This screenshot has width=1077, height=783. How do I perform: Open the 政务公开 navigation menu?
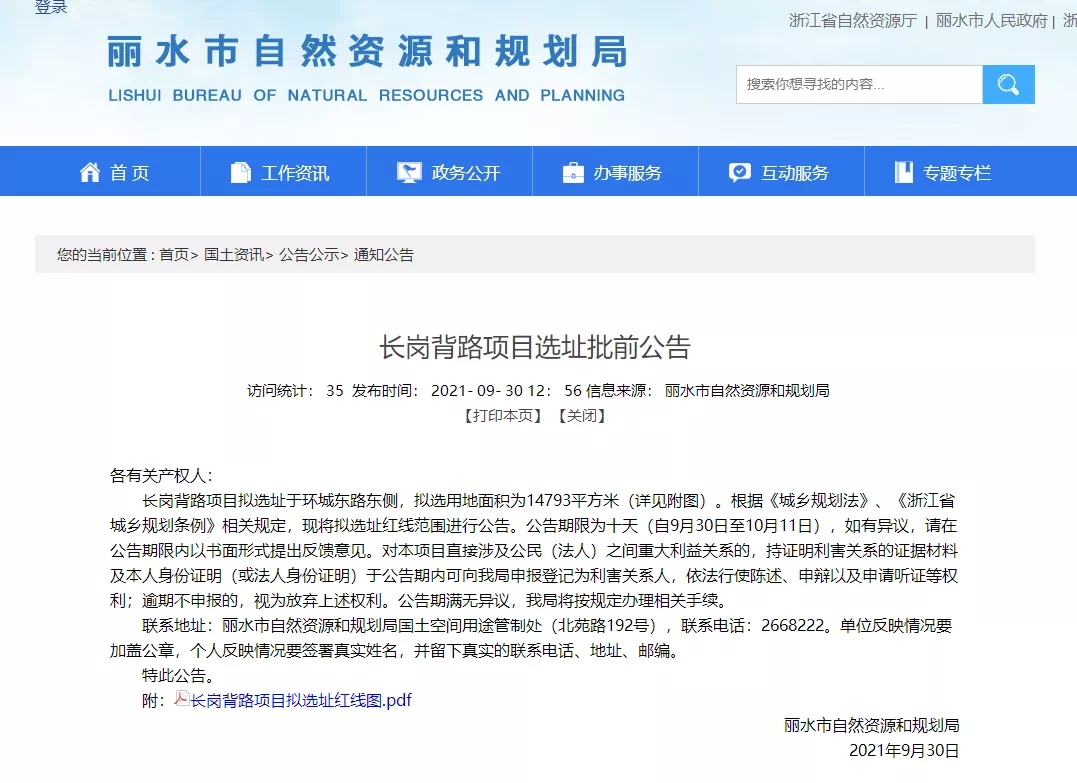[x=449, y=171]
